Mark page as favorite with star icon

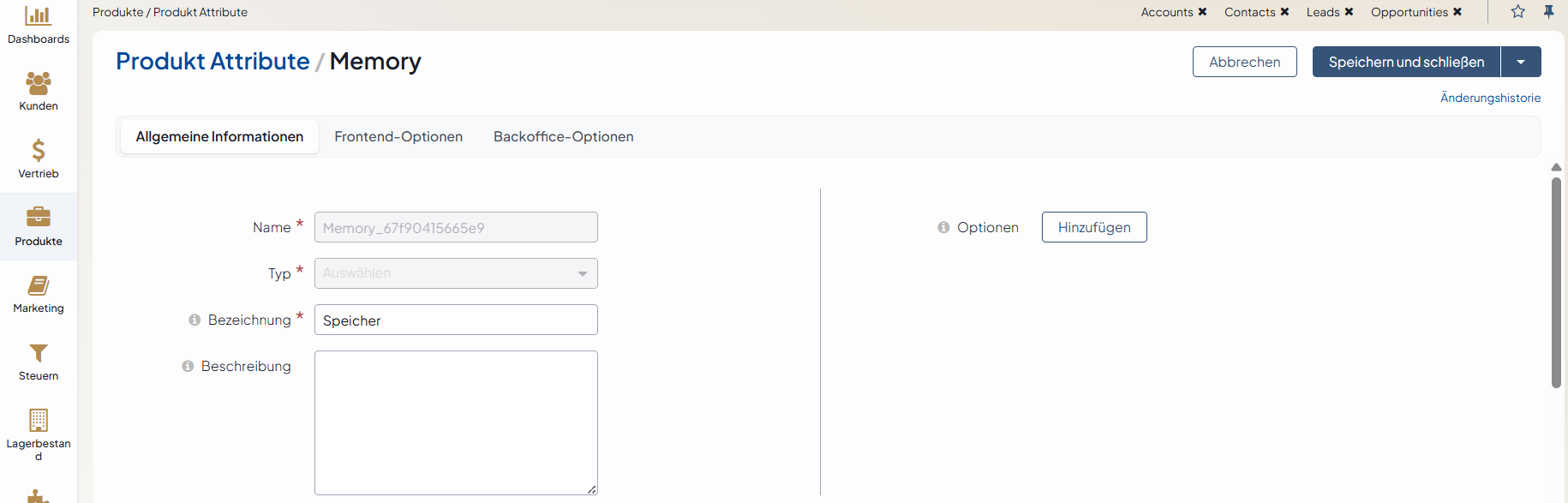coord(1517,12)
